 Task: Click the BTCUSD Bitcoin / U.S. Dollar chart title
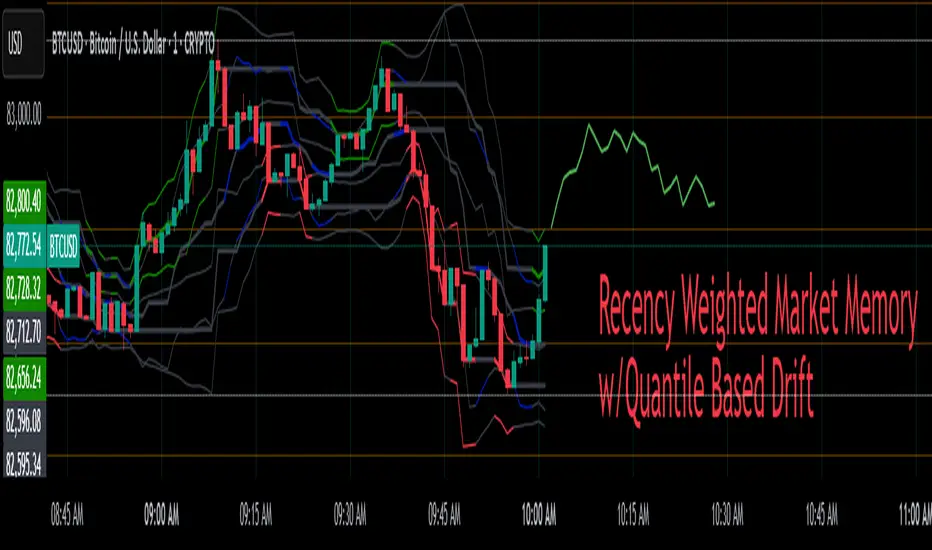(133, 44)
